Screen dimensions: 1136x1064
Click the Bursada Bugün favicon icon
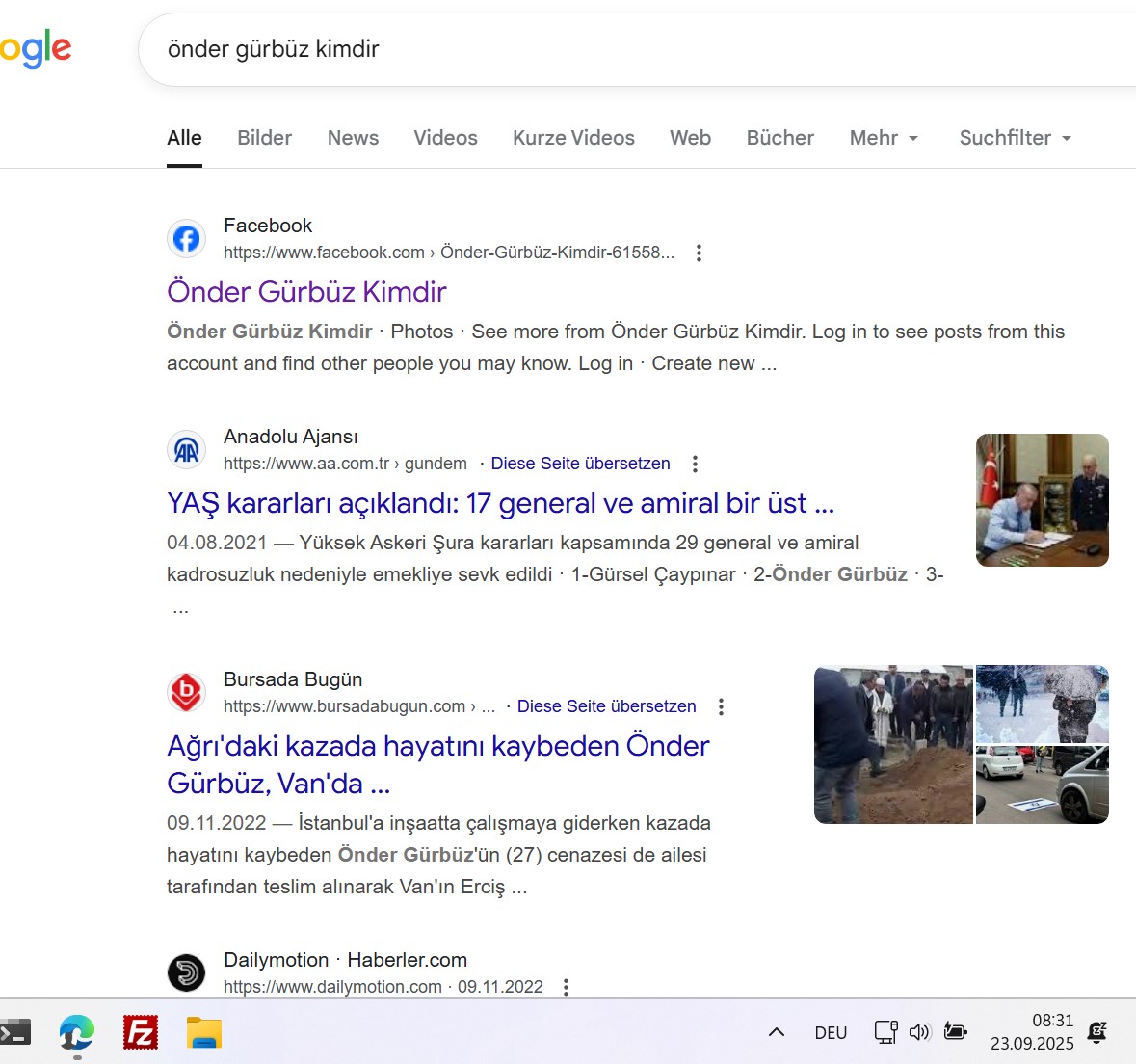(x=187, y=692)
